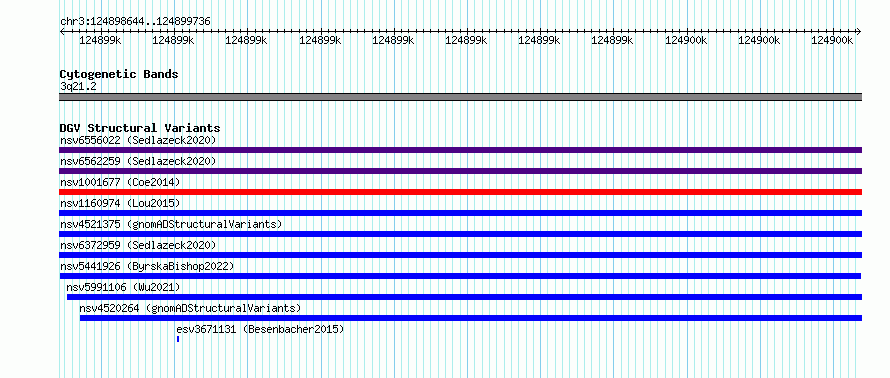Open the nsv6372959 (Sedlazeck2020) label
The width and height of the screenshot is (890, 378).
click(x=138, y=245)
